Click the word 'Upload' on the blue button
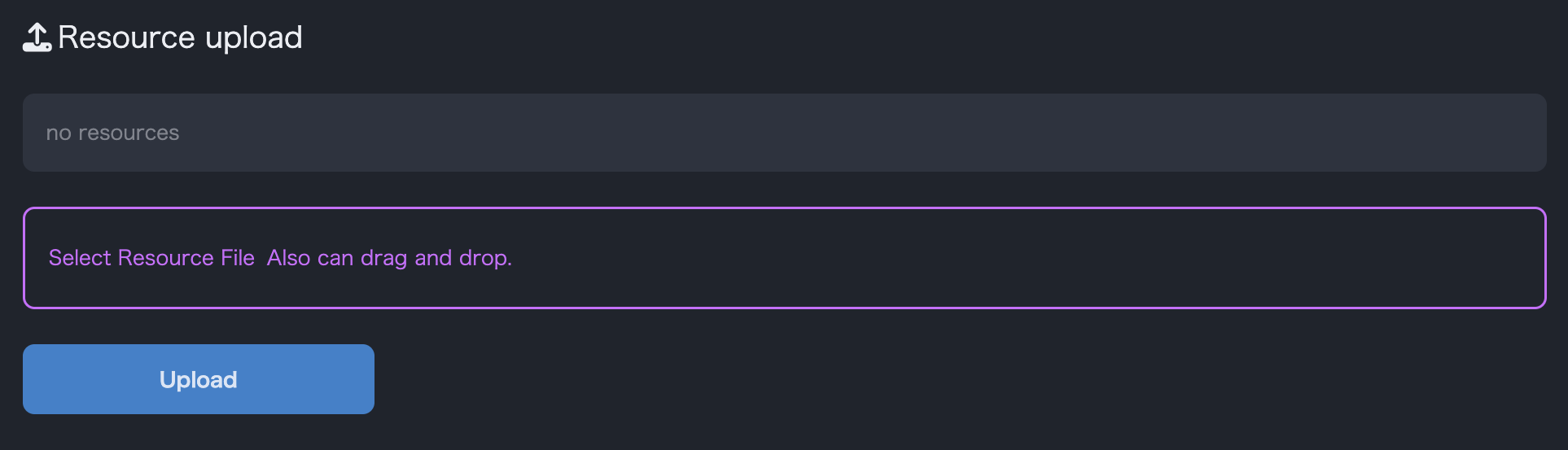Viewport: 1568px width, 450px height. pyautogui.click(x=199, y=380)
